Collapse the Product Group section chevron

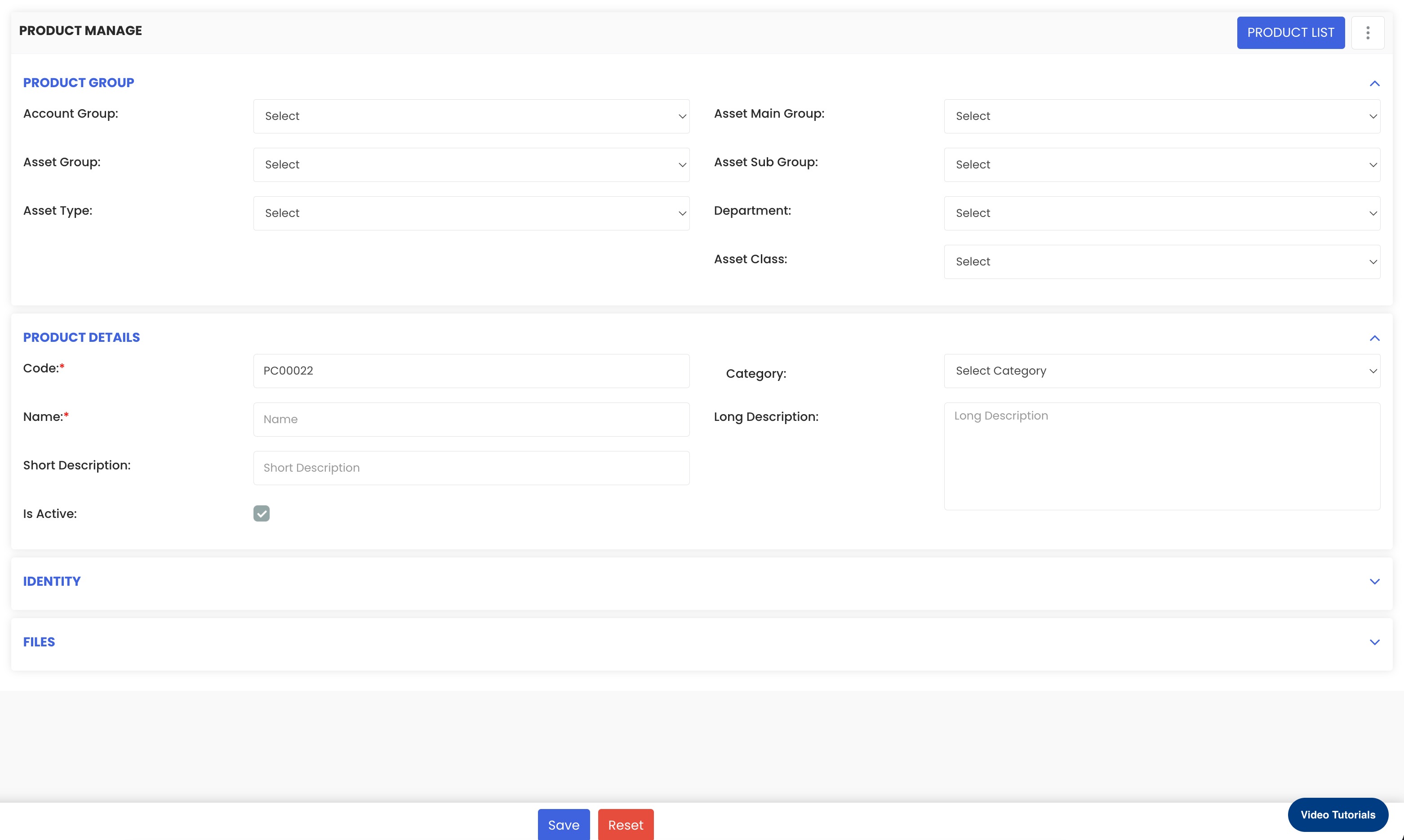click(1374, 84)
